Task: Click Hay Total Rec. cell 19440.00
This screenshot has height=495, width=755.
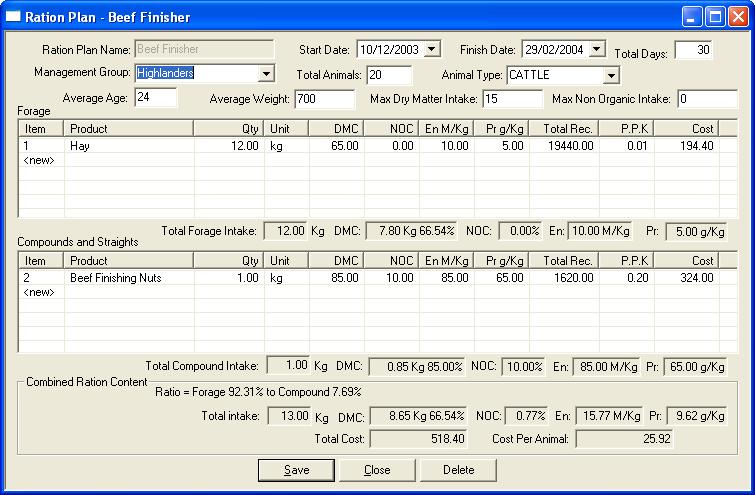Action: (564, 145)
